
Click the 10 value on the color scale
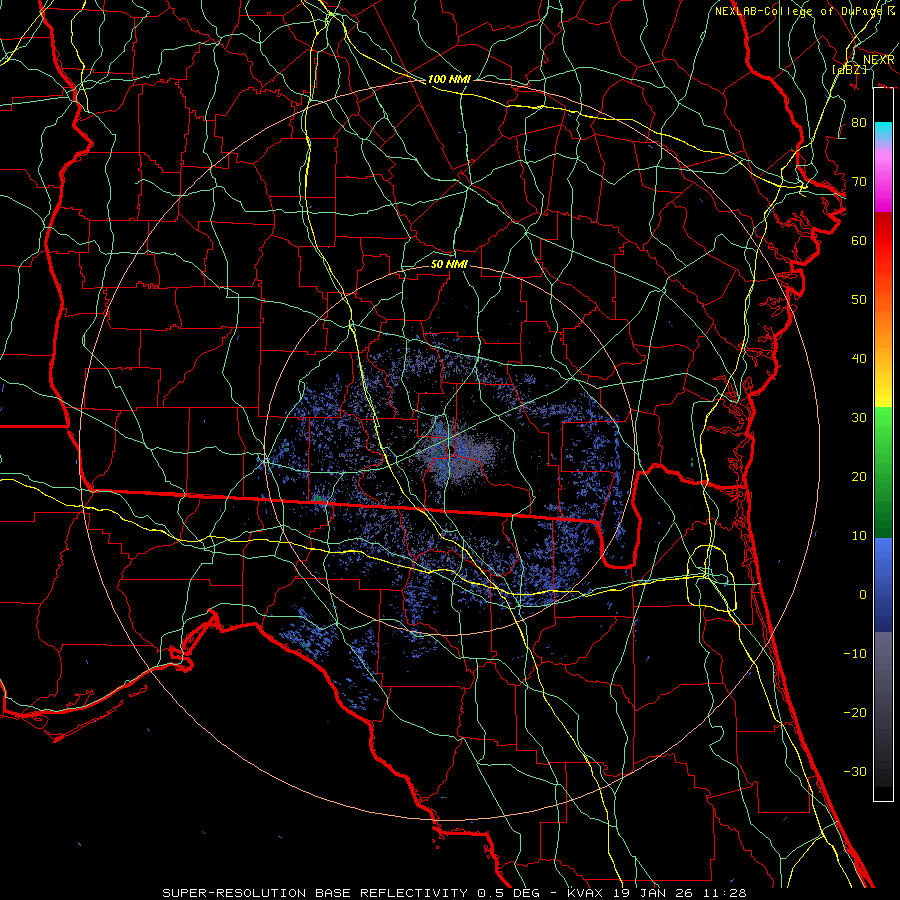859,536
